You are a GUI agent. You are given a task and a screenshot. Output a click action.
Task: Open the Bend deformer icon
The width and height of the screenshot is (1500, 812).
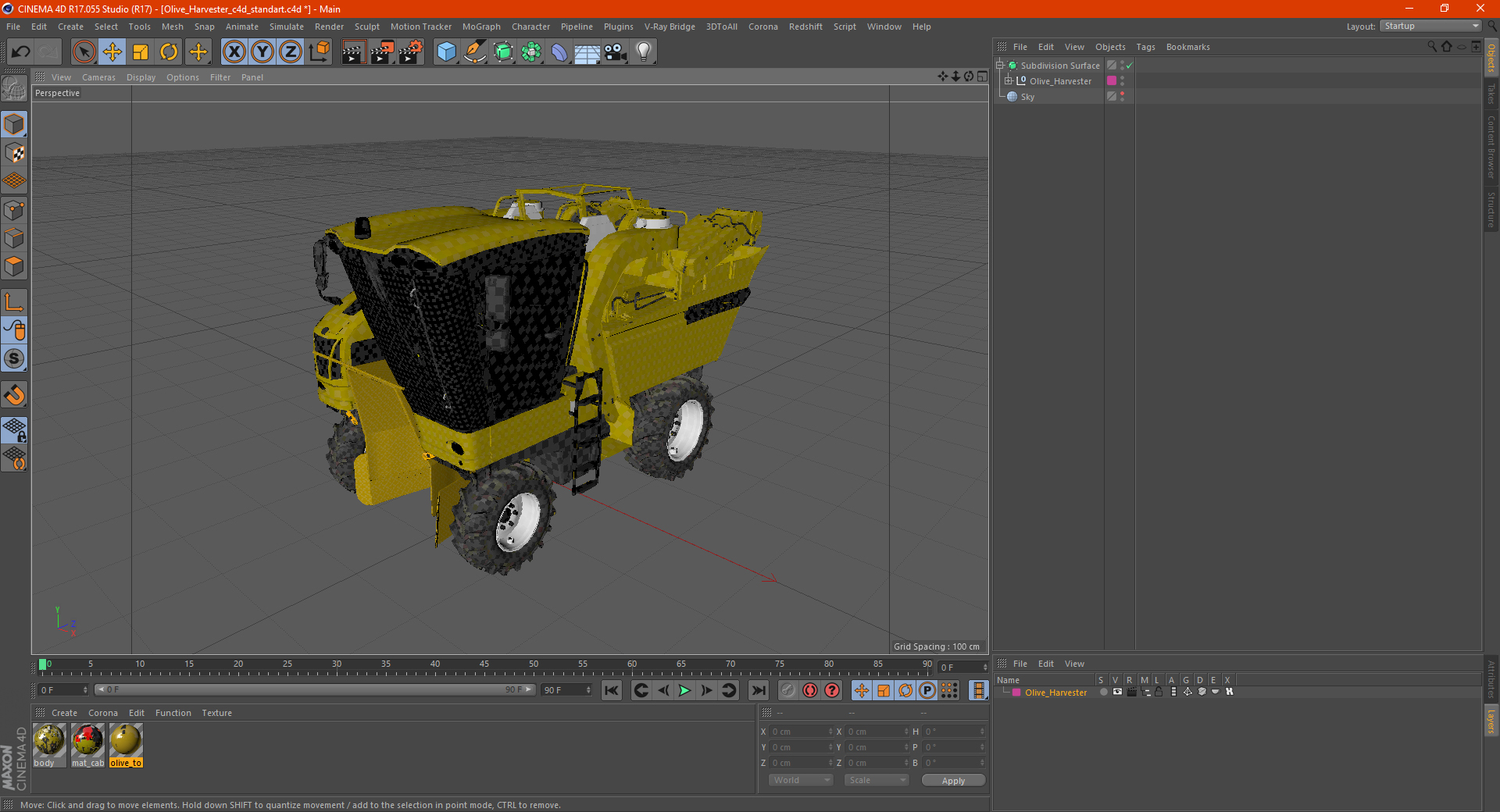559,52
